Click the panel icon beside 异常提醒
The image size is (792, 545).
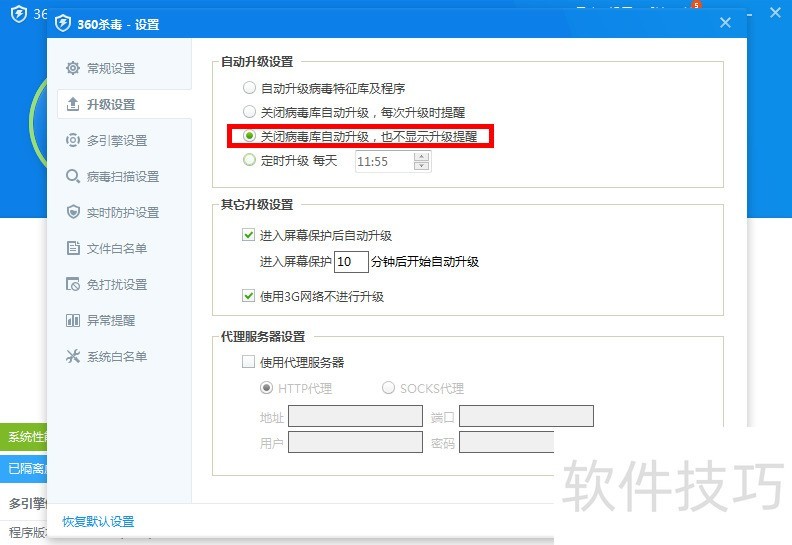tap(73, 320)
